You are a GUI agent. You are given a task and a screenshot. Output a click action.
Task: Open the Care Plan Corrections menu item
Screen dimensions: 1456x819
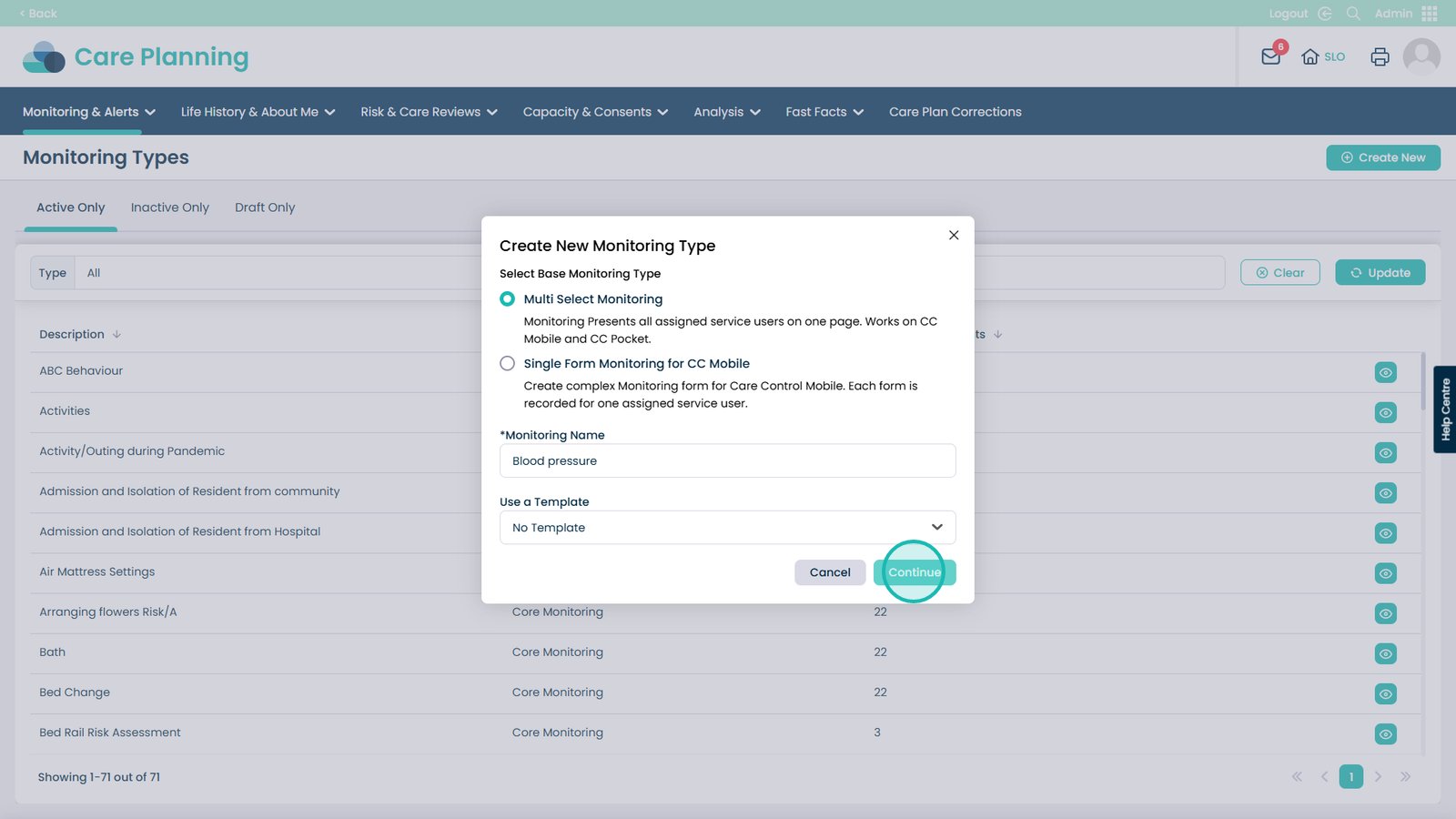955,112
